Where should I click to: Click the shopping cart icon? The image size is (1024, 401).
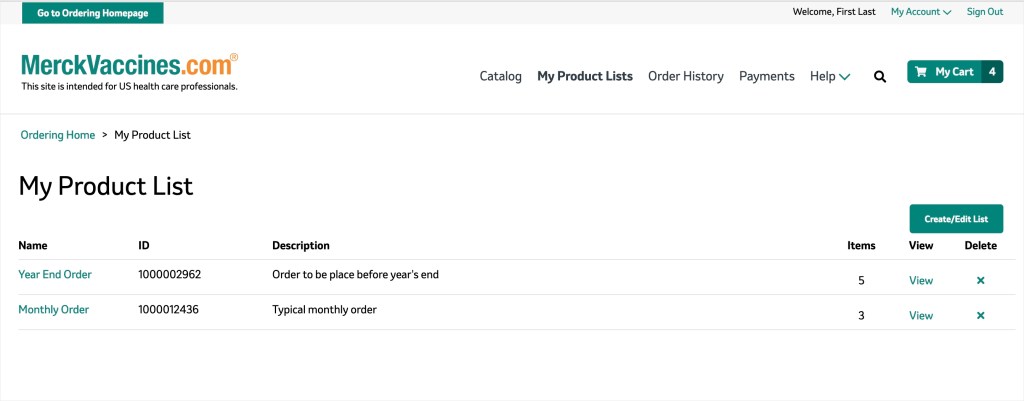[x=921, y=72]
